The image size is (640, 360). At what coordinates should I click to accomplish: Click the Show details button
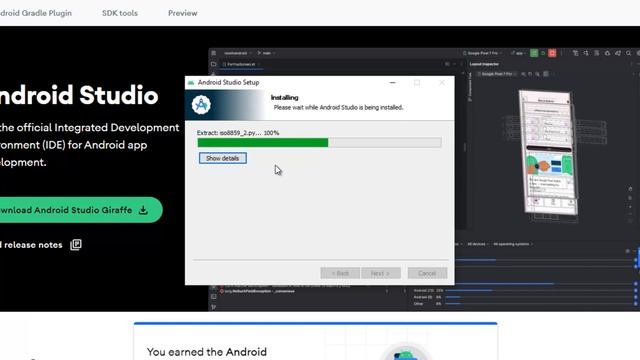tap(222, 158)
